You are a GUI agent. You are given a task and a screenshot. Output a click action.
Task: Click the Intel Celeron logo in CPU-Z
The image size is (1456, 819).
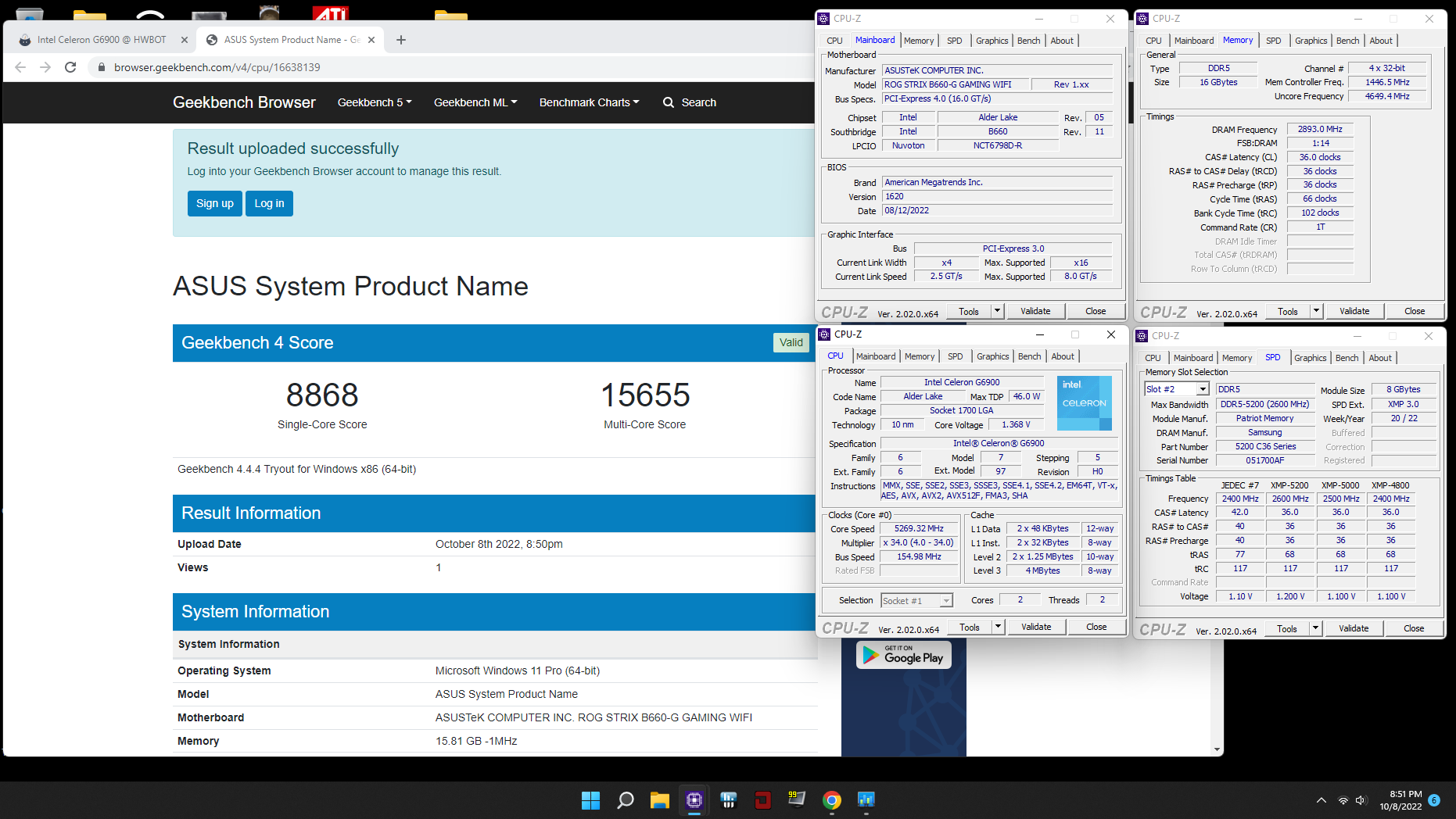[1084, 403]
